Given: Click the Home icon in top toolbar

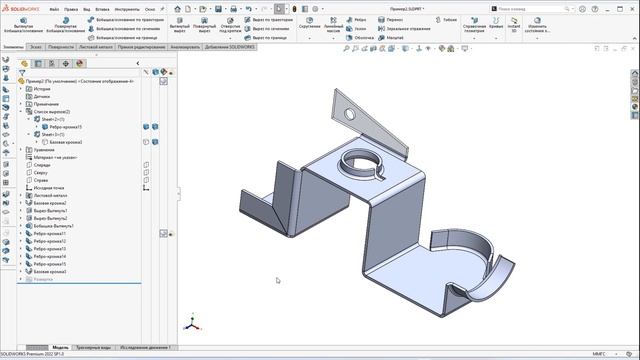Looking at the screenshot, I should tap(177, 9).
